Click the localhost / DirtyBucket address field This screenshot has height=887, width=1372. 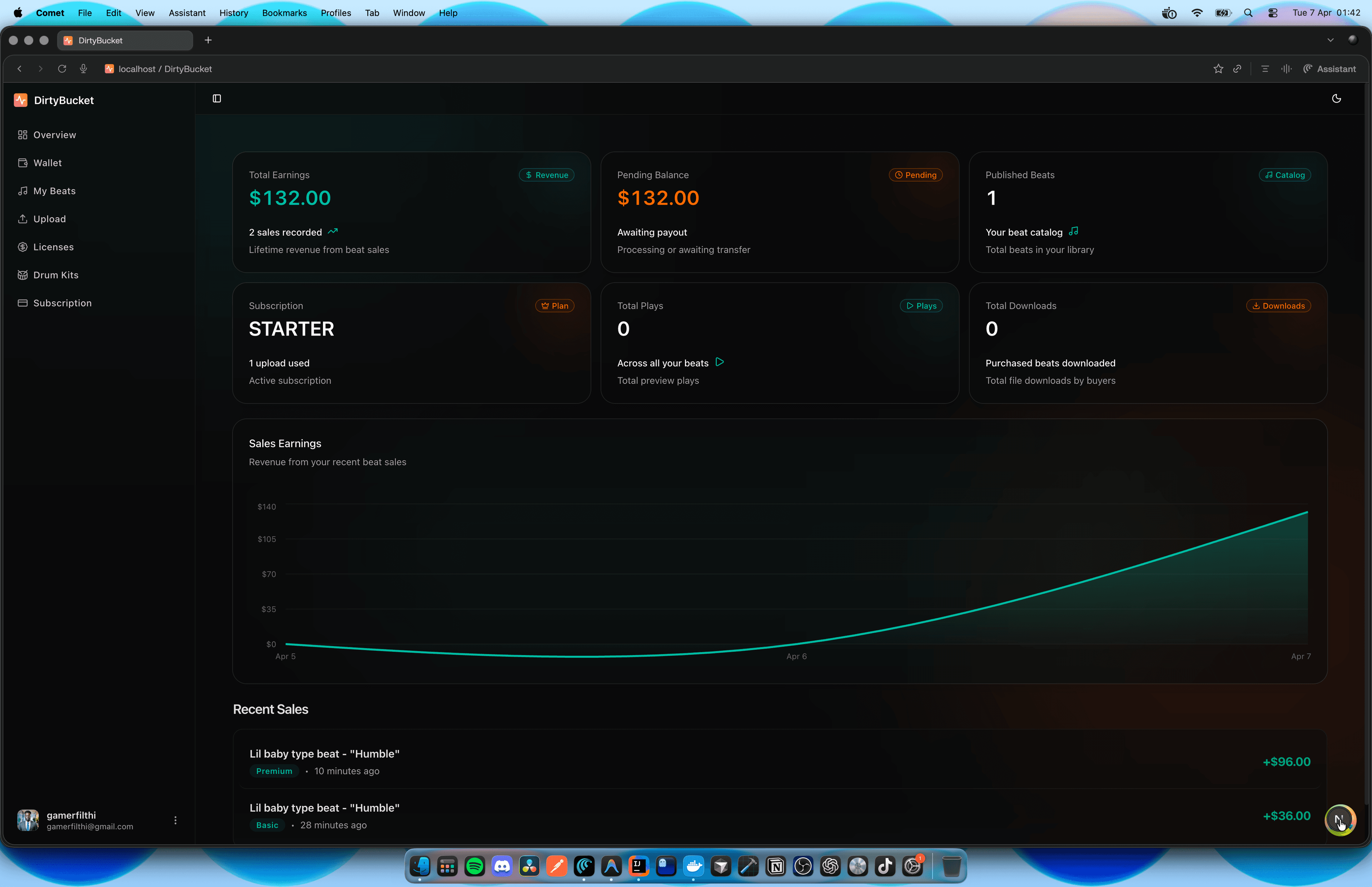165,69
